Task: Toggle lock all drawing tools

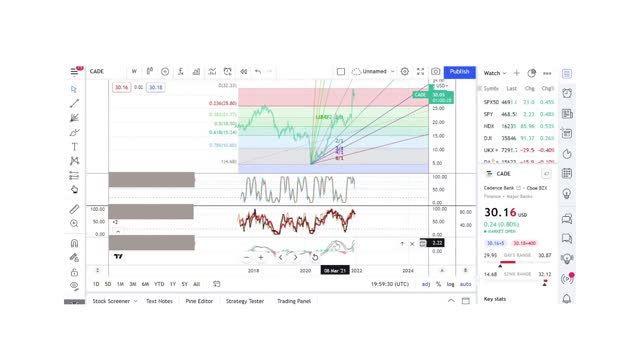Action: [74, 272]
